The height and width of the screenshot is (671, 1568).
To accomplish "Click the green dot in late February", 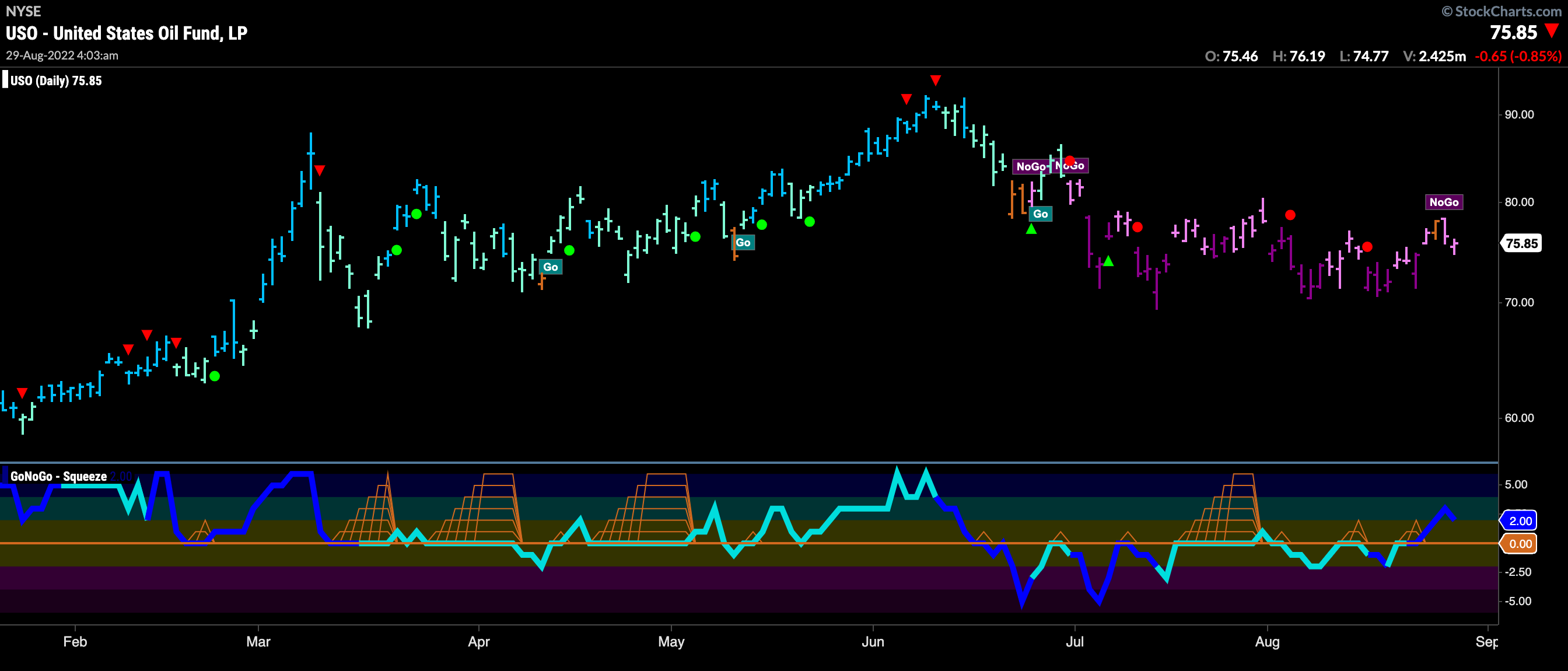I will 214,376.
